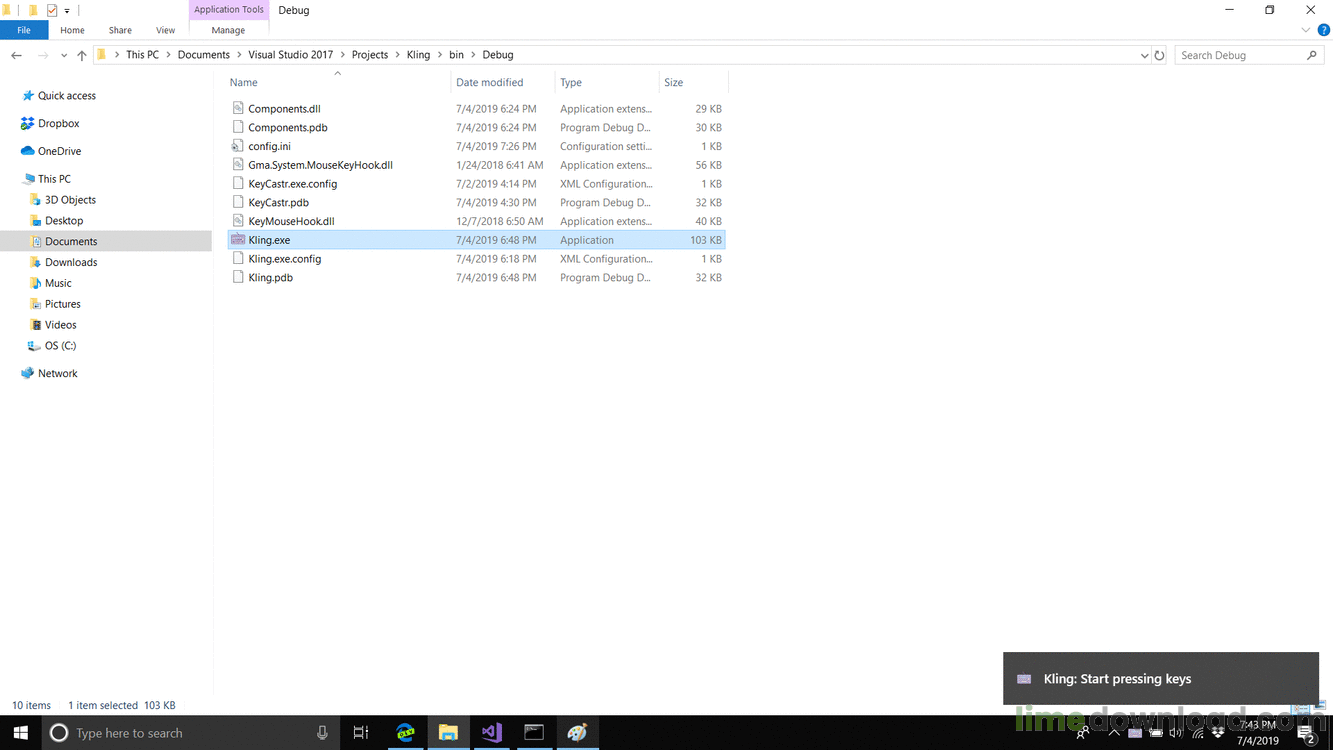Select the Kling.exe application file
The width and height of the screenshot is (1333, 750).
coord(269,240)
